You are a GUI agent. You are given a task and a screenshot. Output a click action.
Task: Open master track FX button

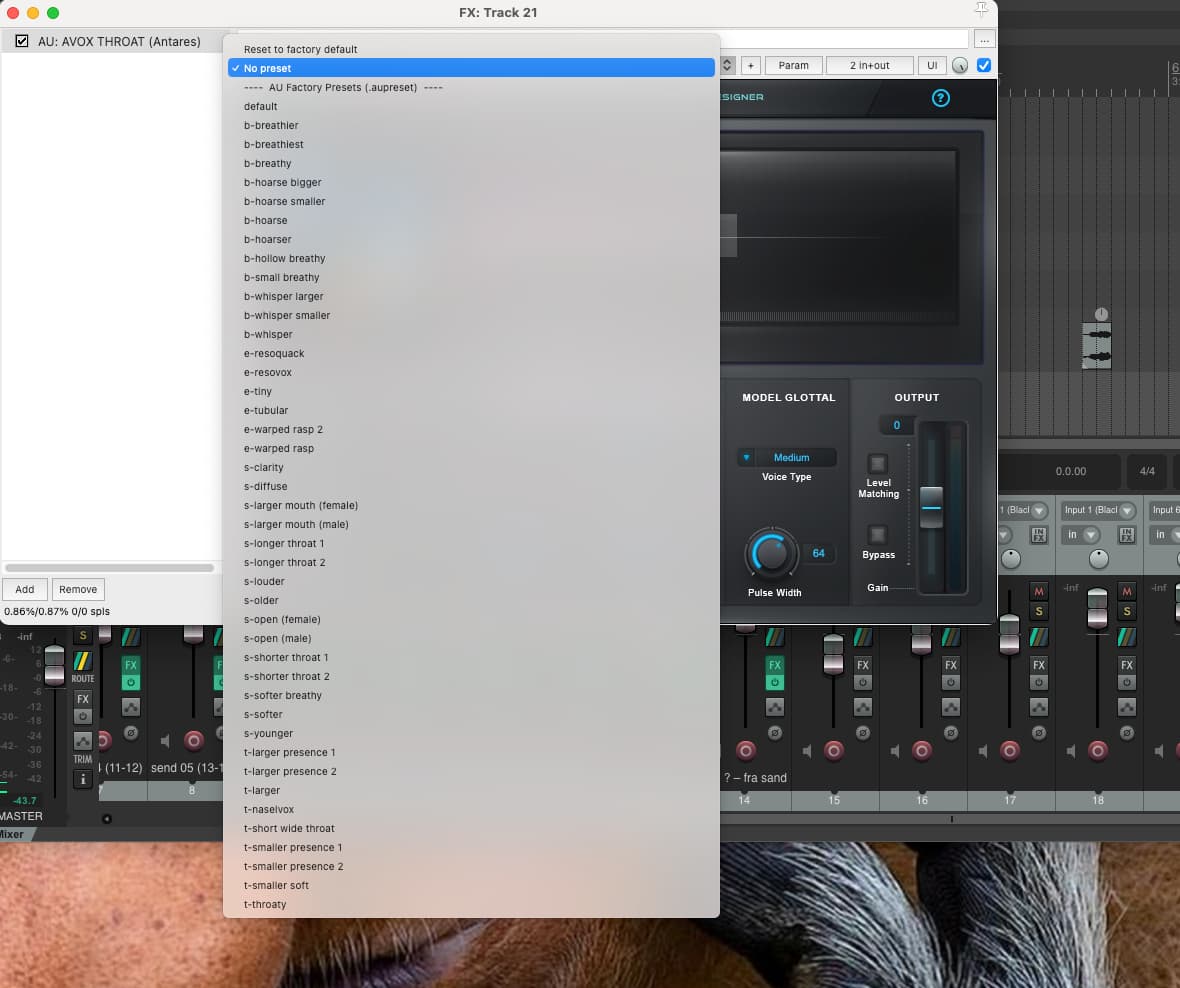[x=83, y=699]
